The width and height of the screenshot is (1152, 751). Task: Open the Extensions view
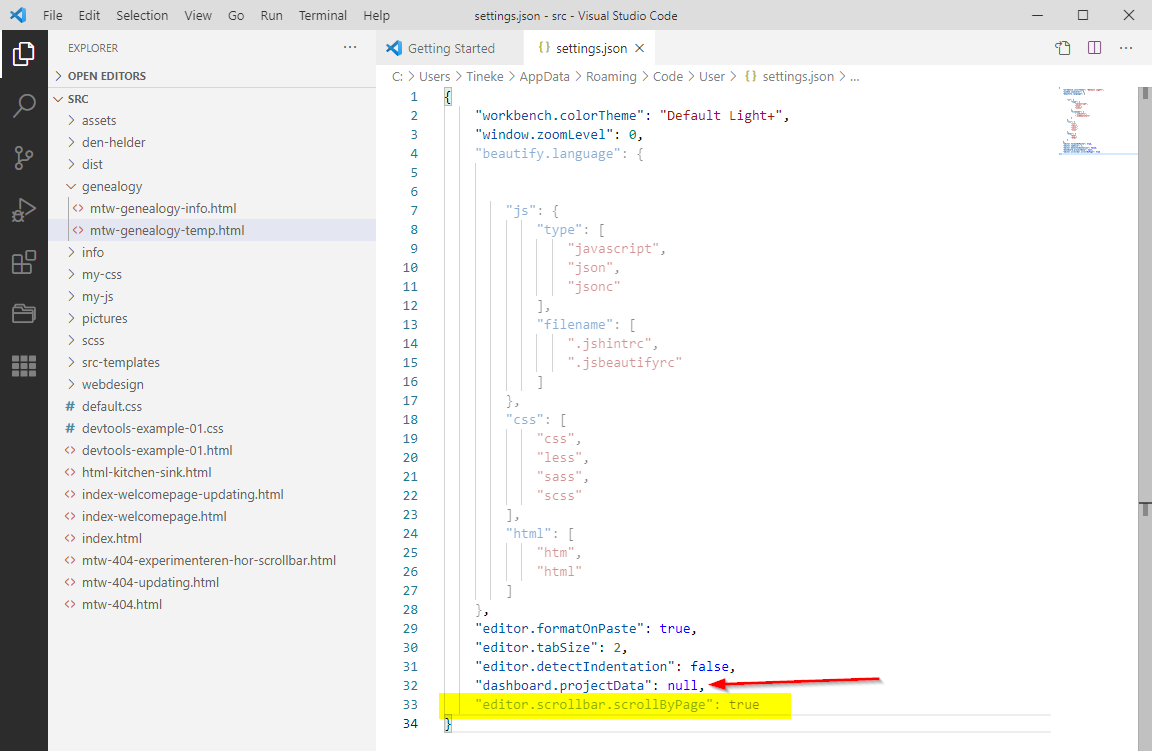(24, 262)
